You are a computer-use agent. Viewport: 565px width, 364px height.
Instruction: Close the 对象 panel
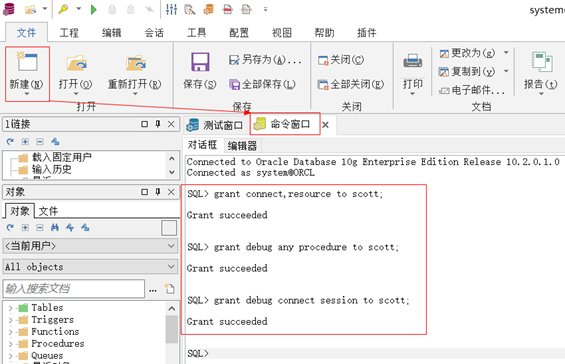171,192
